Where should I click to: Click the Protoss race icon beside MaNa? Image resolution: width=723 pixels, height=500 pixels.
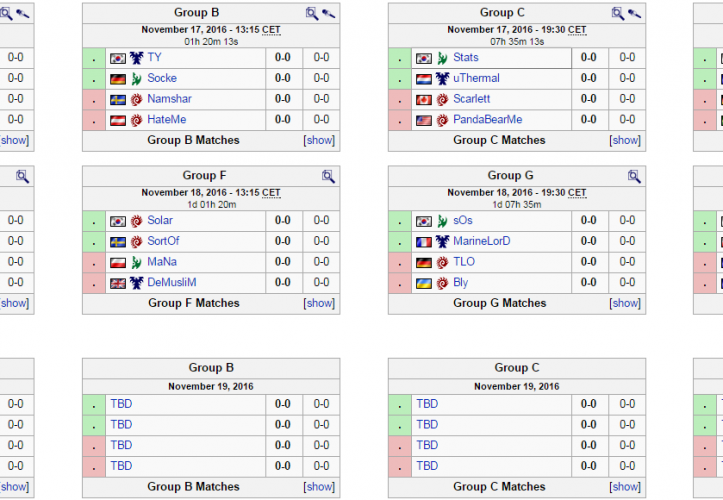(136, 262)
